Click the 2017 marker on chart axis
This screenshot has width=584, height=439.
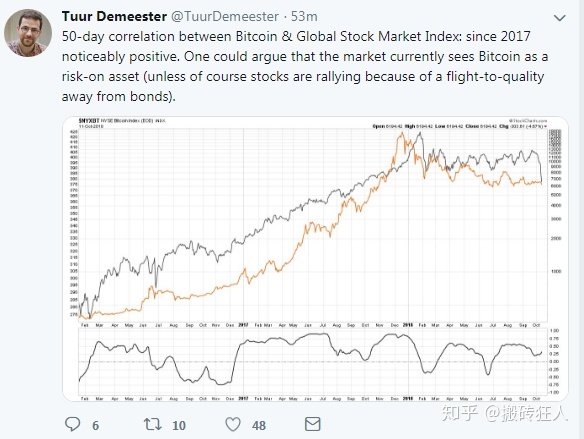click(x=243, y=325)
